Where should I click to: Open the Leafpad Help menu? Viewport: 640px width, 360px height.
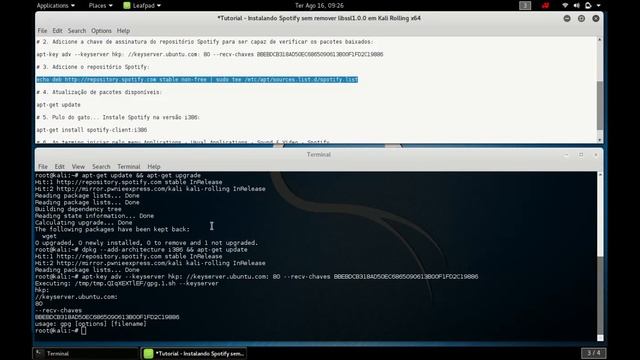(x=123, y=31)
